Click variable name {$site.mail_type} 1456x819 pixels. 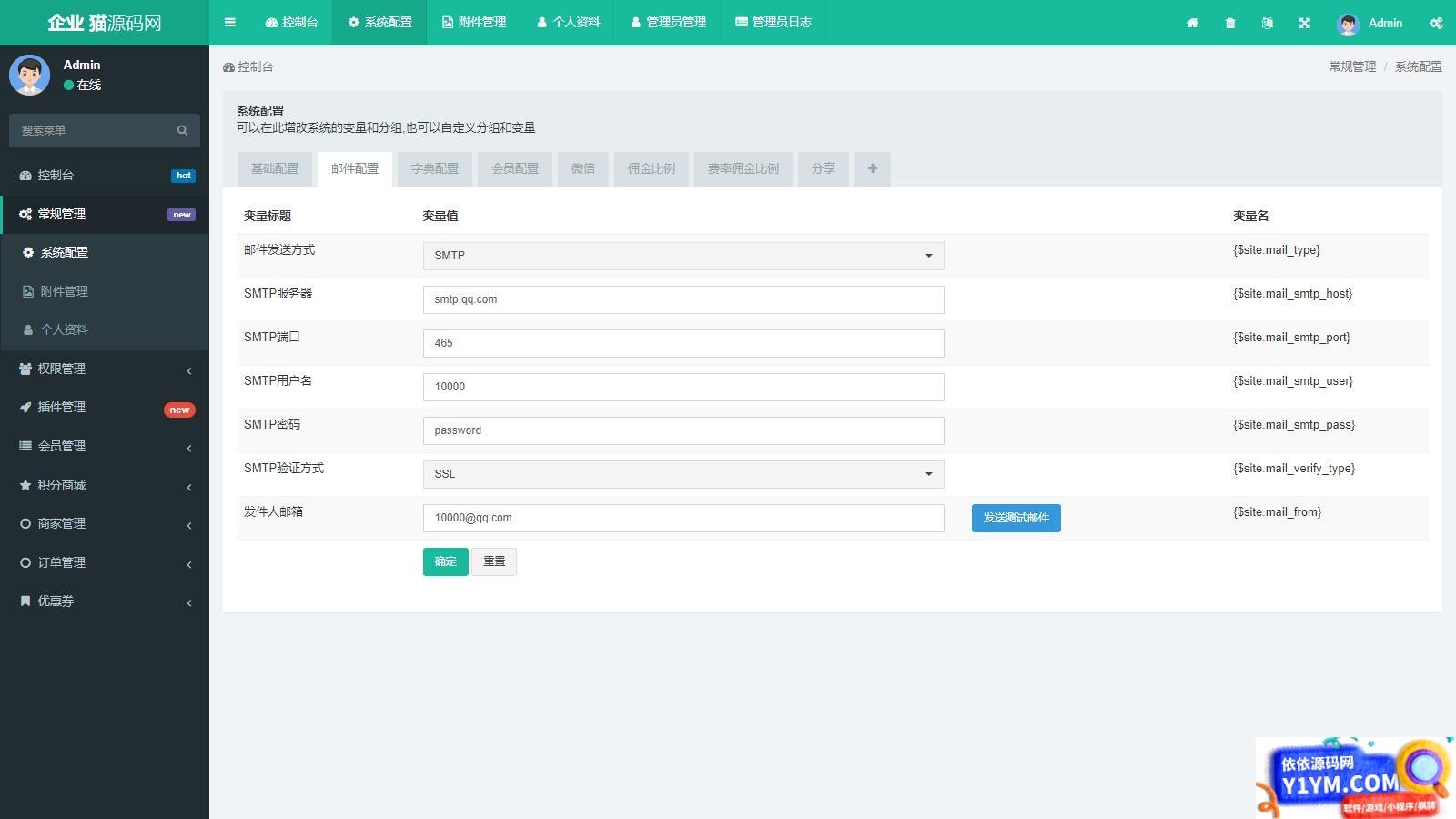click(1277, 250)
